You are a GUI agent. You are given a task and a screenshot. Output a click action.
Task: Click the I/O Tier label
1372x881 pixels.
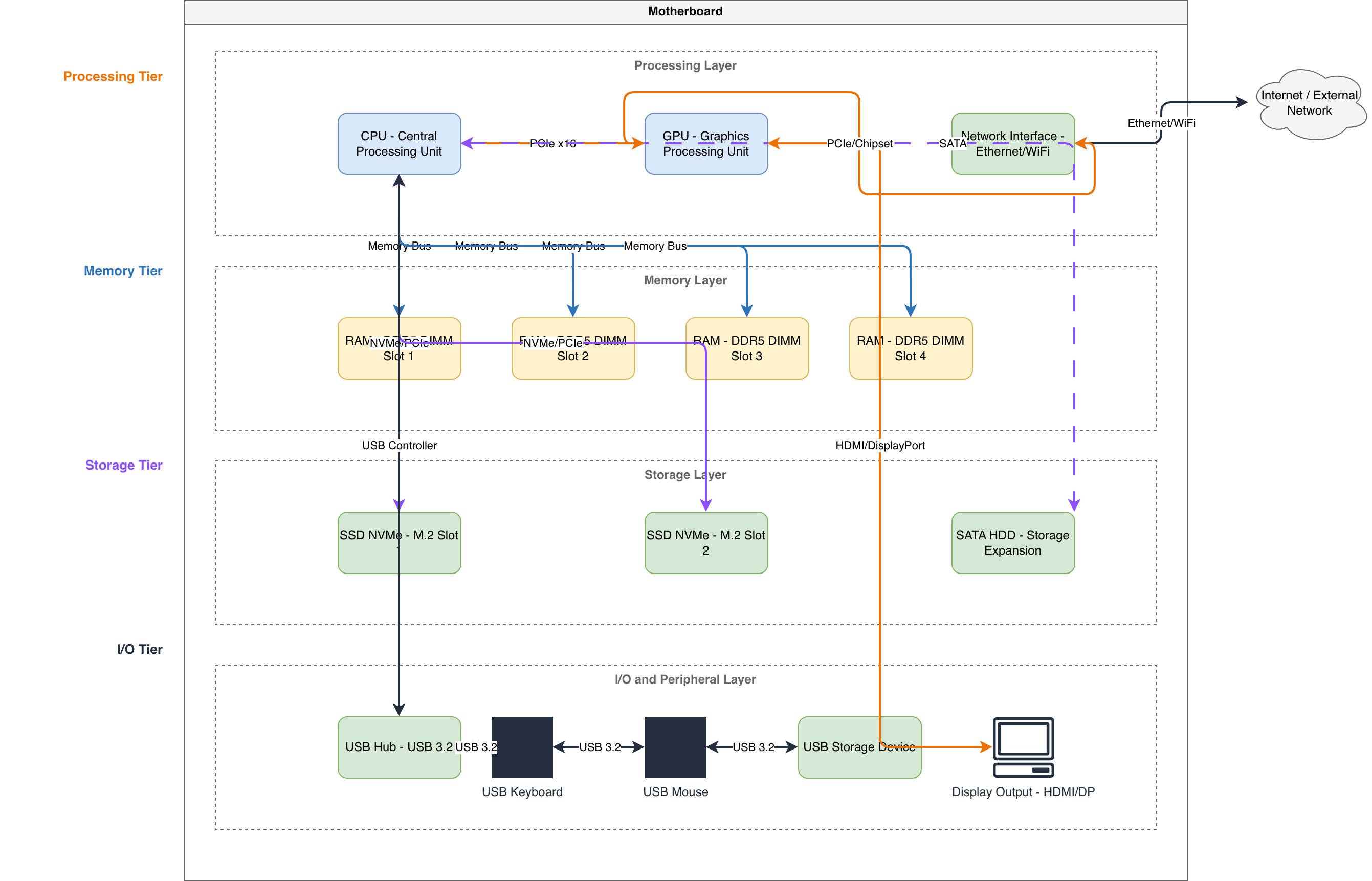(x=140, y=649)
